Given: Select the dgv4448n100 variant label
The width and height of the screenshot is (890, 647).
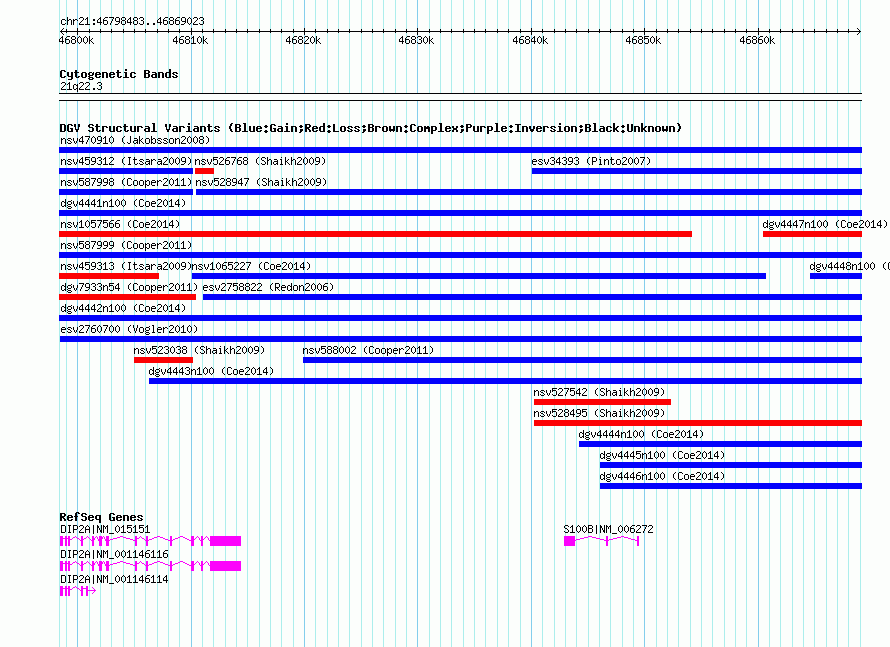Looking at the screenshot, I should coord(849,266).
